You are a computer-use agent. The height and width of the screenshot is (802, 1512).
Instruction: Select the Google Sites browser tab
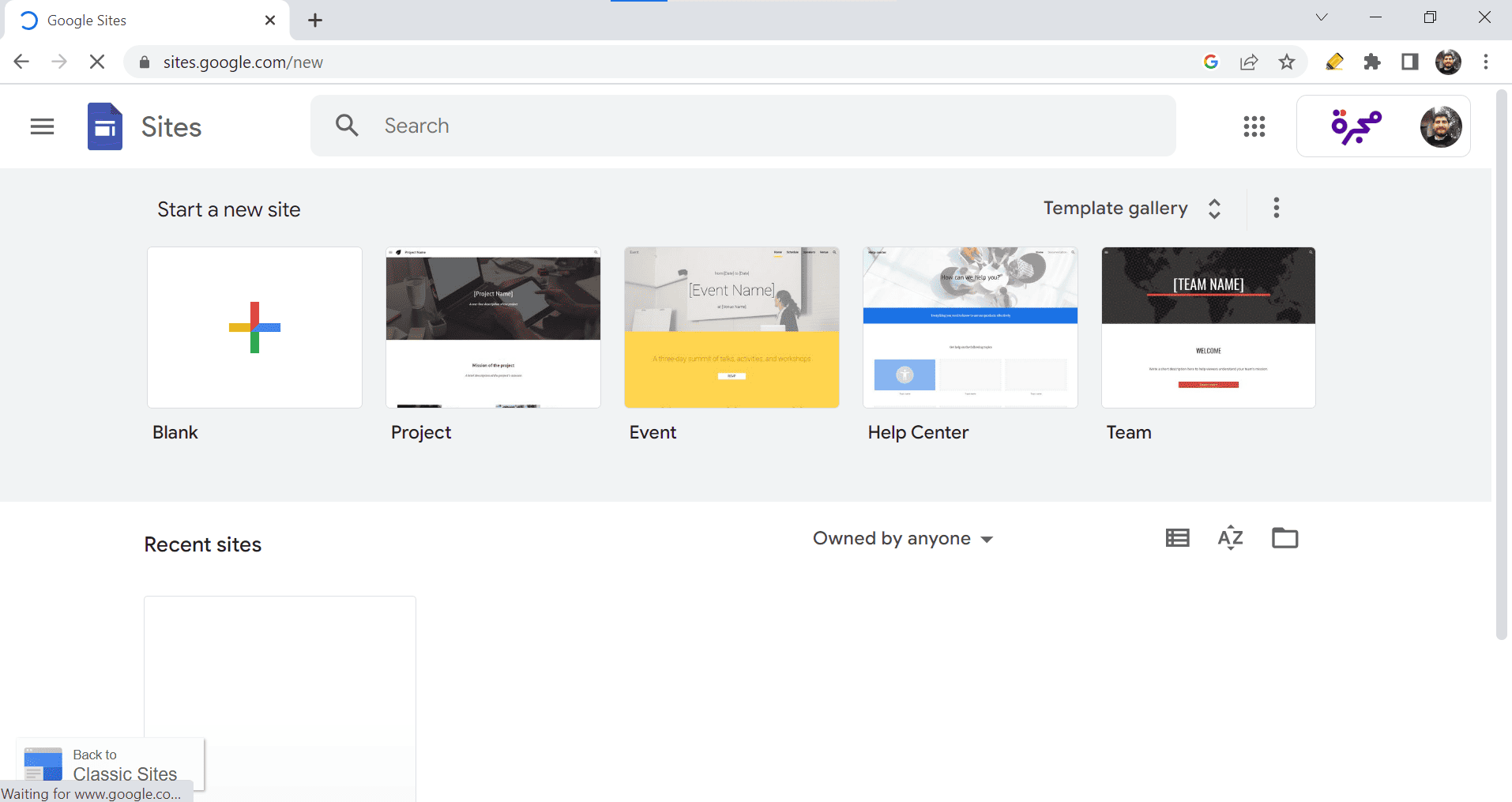click(x=142, y=21)
